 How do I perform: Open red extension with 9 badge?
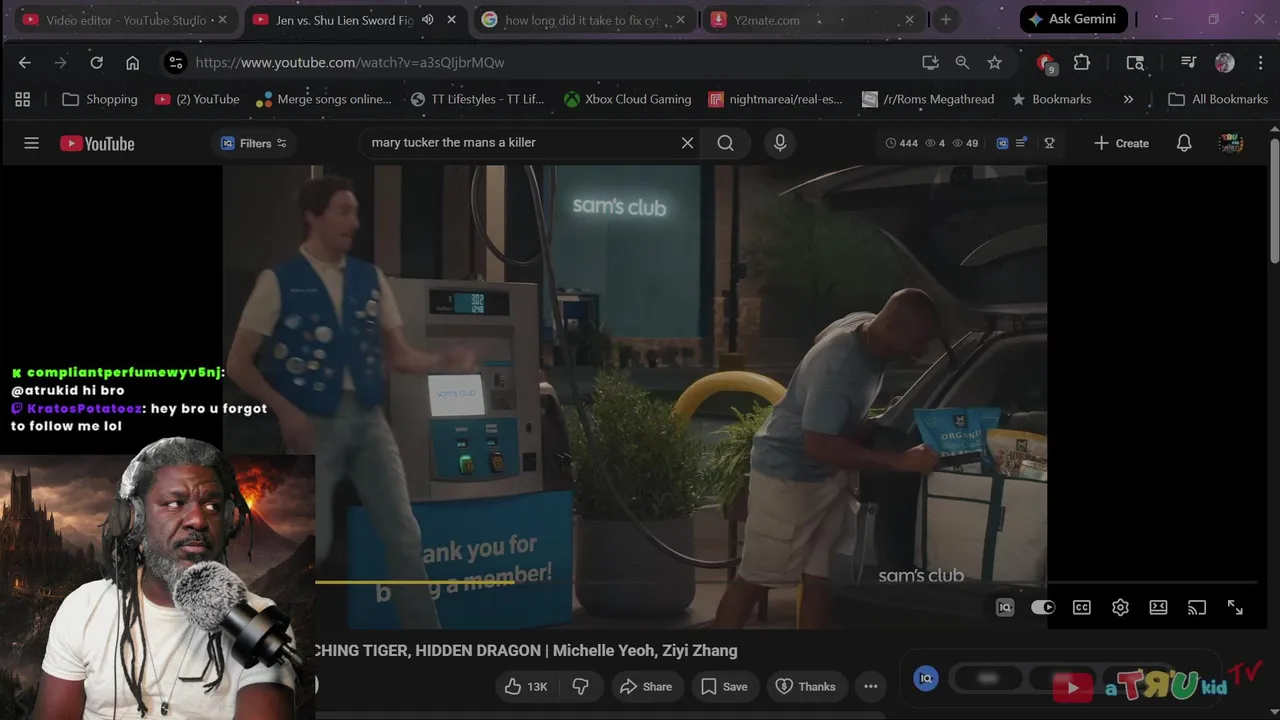1046,63
